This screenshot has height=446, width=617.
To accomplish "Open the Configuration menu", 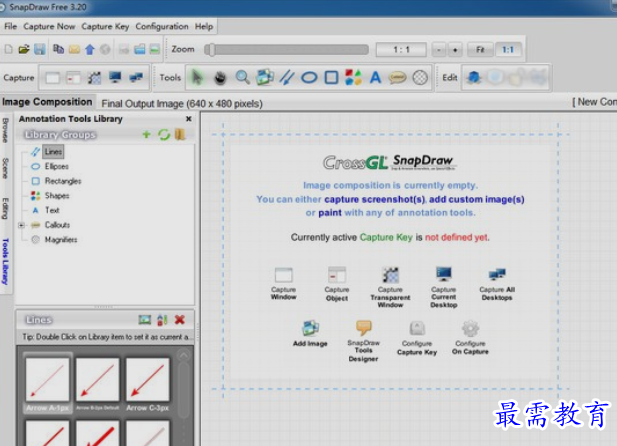I will [x=162, y=26].
